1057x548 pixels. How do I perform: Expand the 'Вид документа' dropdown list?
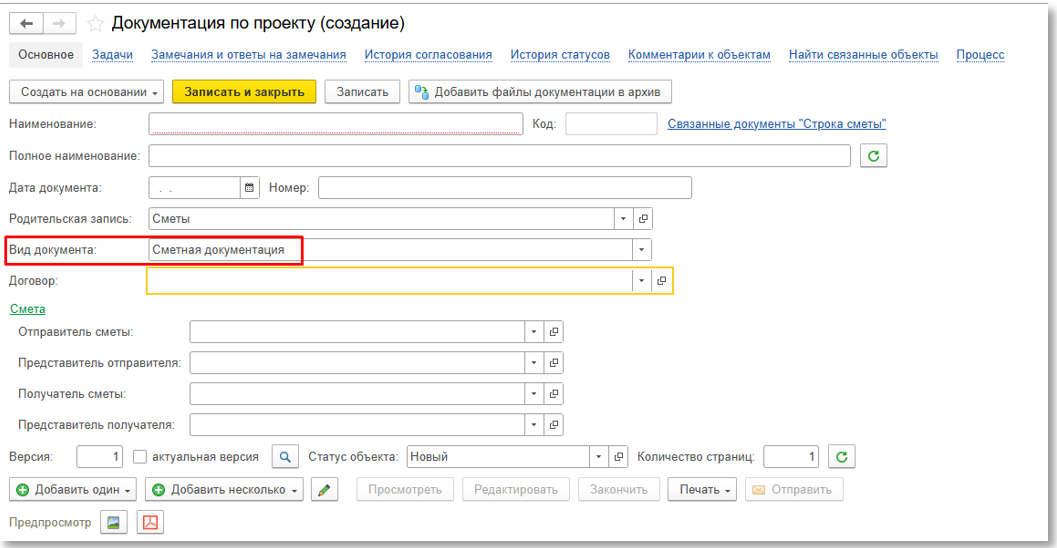click(x=641, y=250)
